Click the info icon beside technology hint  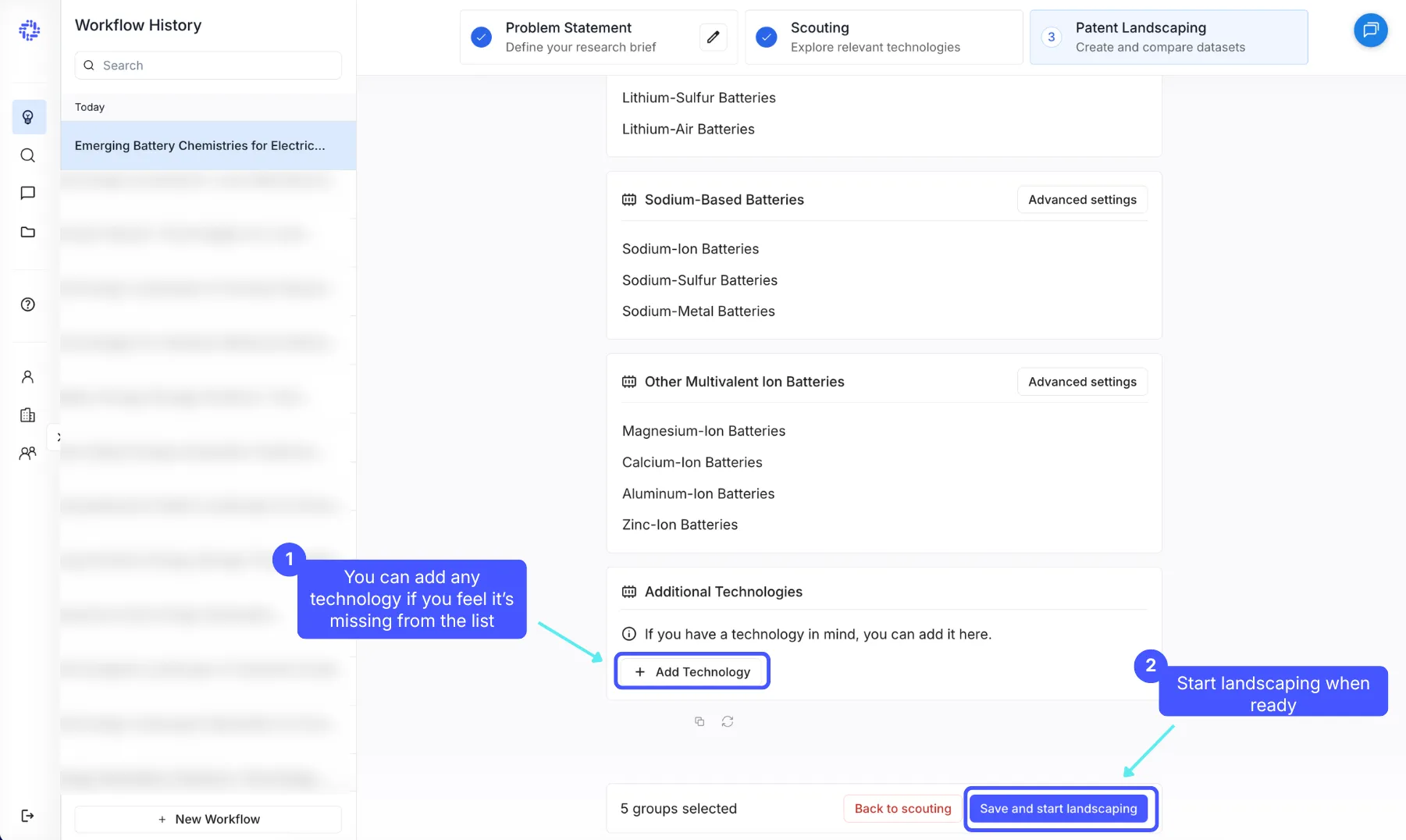tap(628, 634)
